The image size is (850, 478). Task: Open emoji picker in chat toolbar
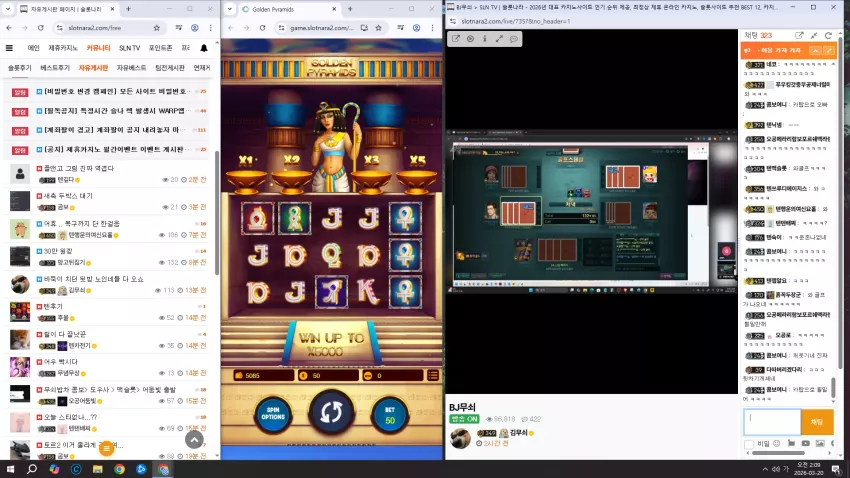click(x=776, y=443)
